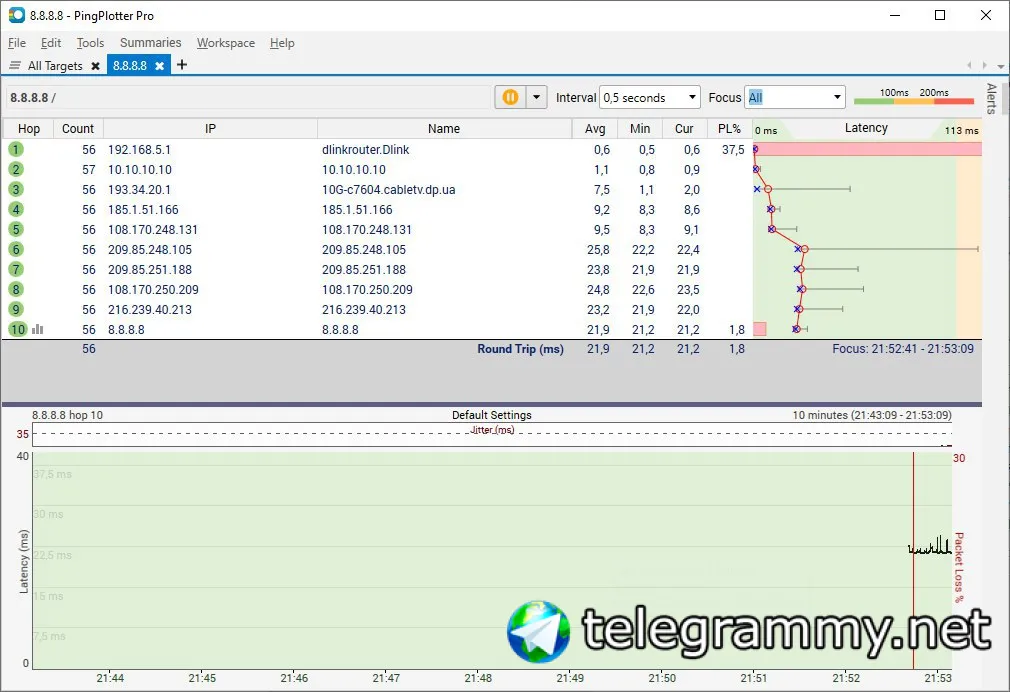
Task: Click the Cur column header
Action: pos(684,128)
